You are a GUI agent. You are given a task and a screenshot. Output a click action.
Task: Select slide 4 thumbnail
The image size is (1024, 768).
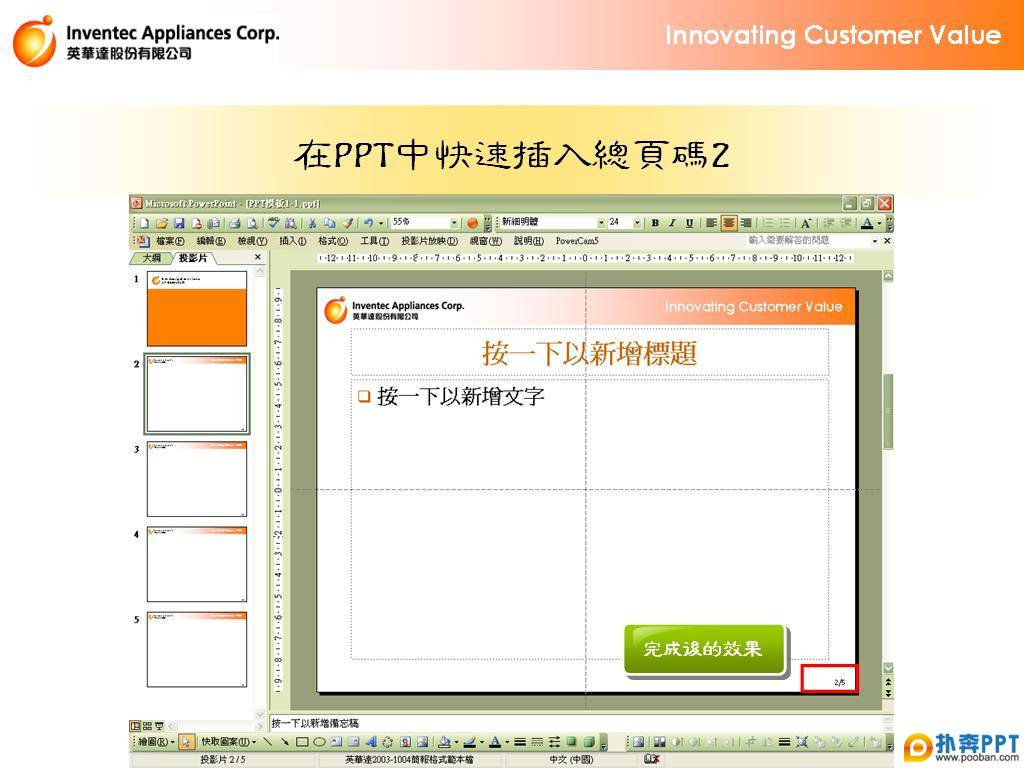197,564
